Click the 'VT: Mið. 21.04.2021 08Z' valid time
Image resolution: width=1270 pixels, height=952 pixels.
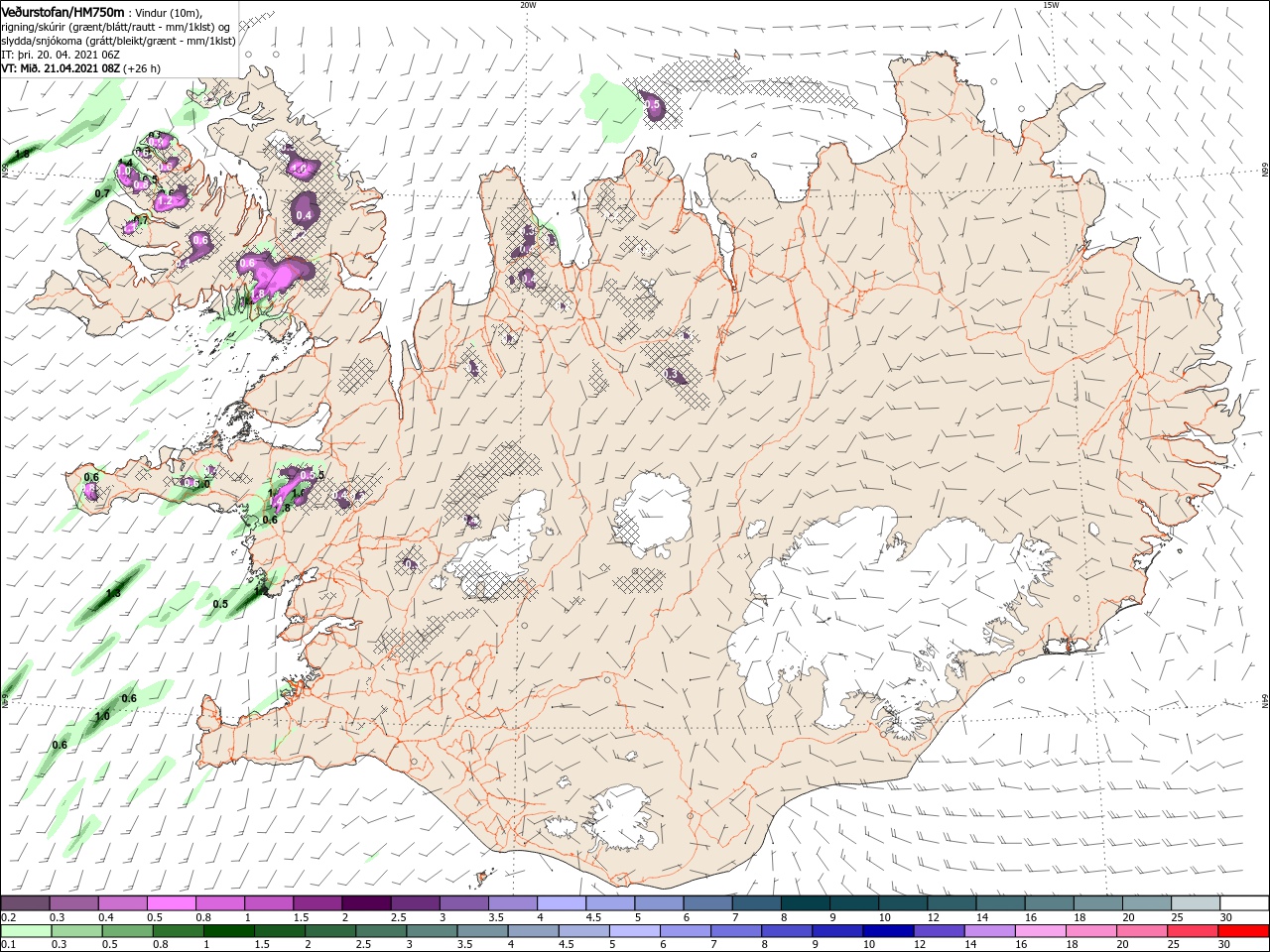[61, 68]
